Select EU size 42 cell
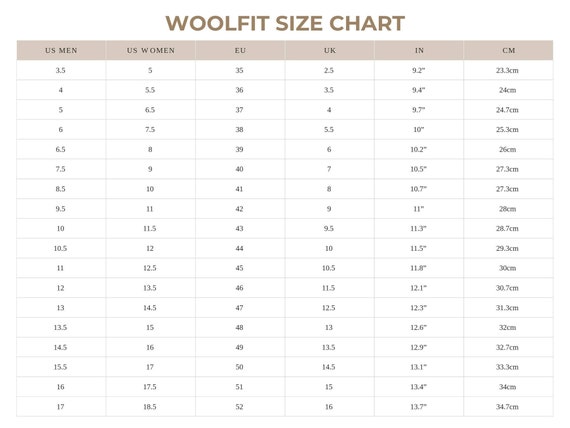The image size is (570, 428). pos(240,209)
